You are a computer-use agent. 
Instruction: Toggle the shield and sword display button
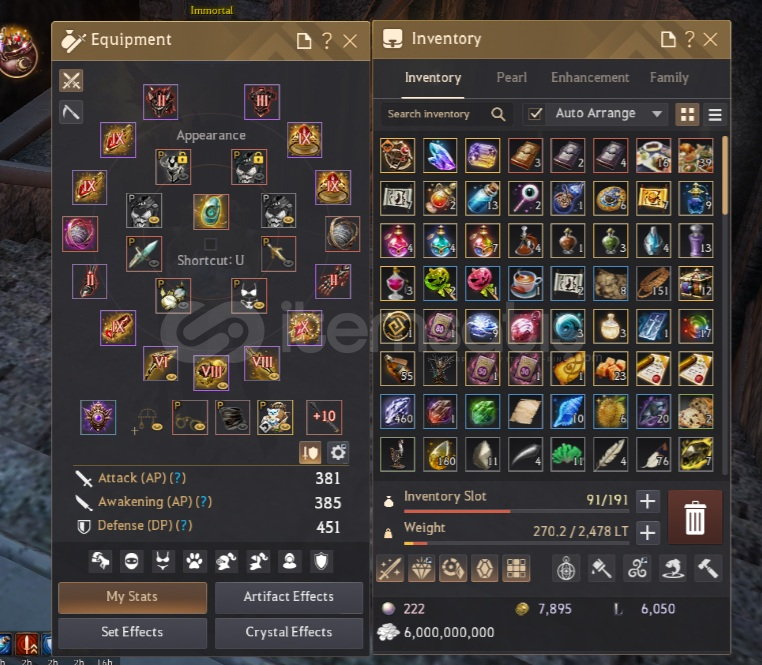310,453
